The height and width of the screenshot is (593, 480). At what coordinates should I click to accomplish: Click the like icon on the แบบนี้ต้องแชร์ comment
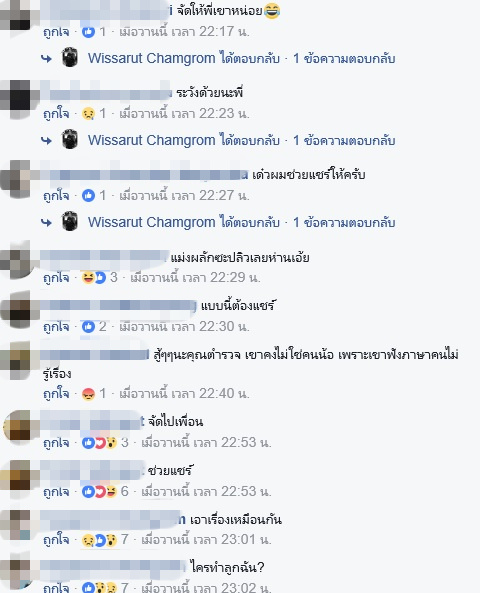point(88,327)
